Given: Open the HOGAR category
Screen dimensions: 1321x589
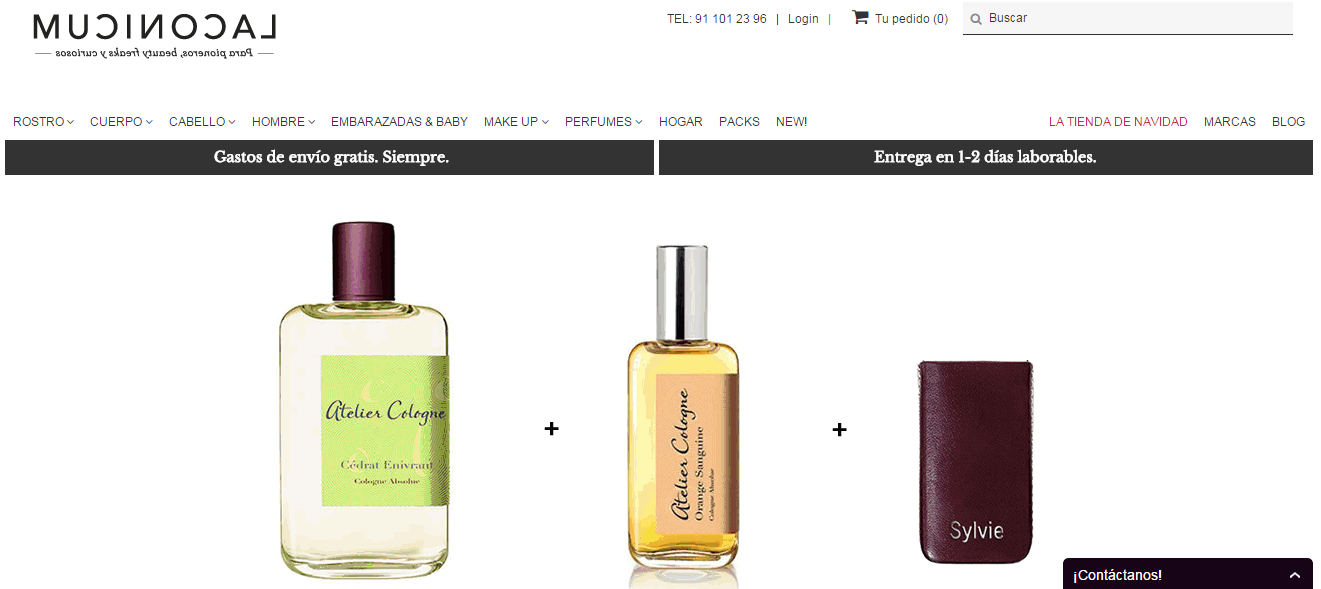Looking at the screenshot, I should click(x=681, y=122).
